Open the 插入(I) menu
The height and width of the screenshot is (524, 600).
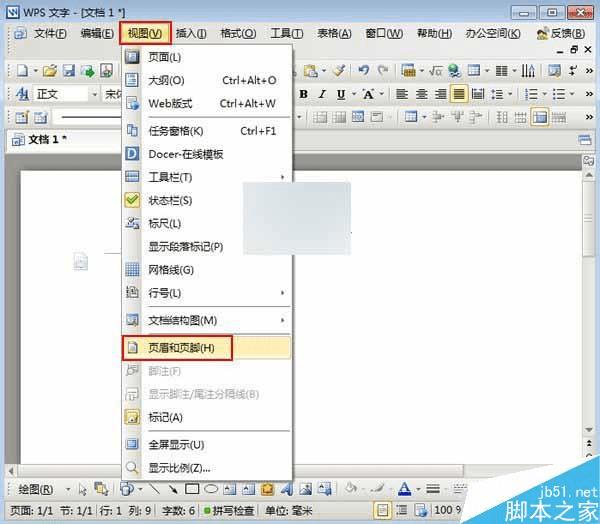coord(191,34)
